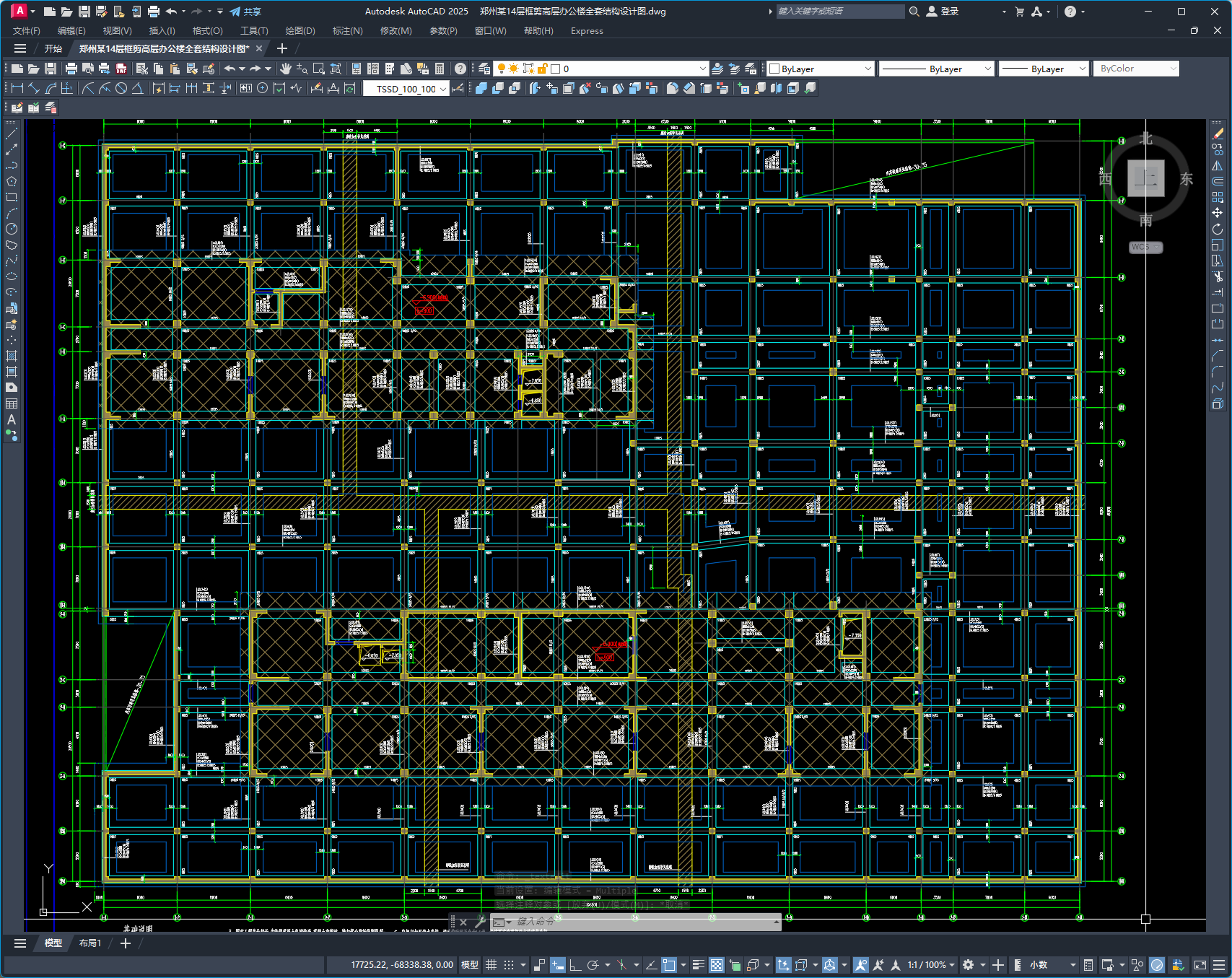
Task: Click the 登录 sign-in button
Action: pyautogui.click(x=943, y=12)
